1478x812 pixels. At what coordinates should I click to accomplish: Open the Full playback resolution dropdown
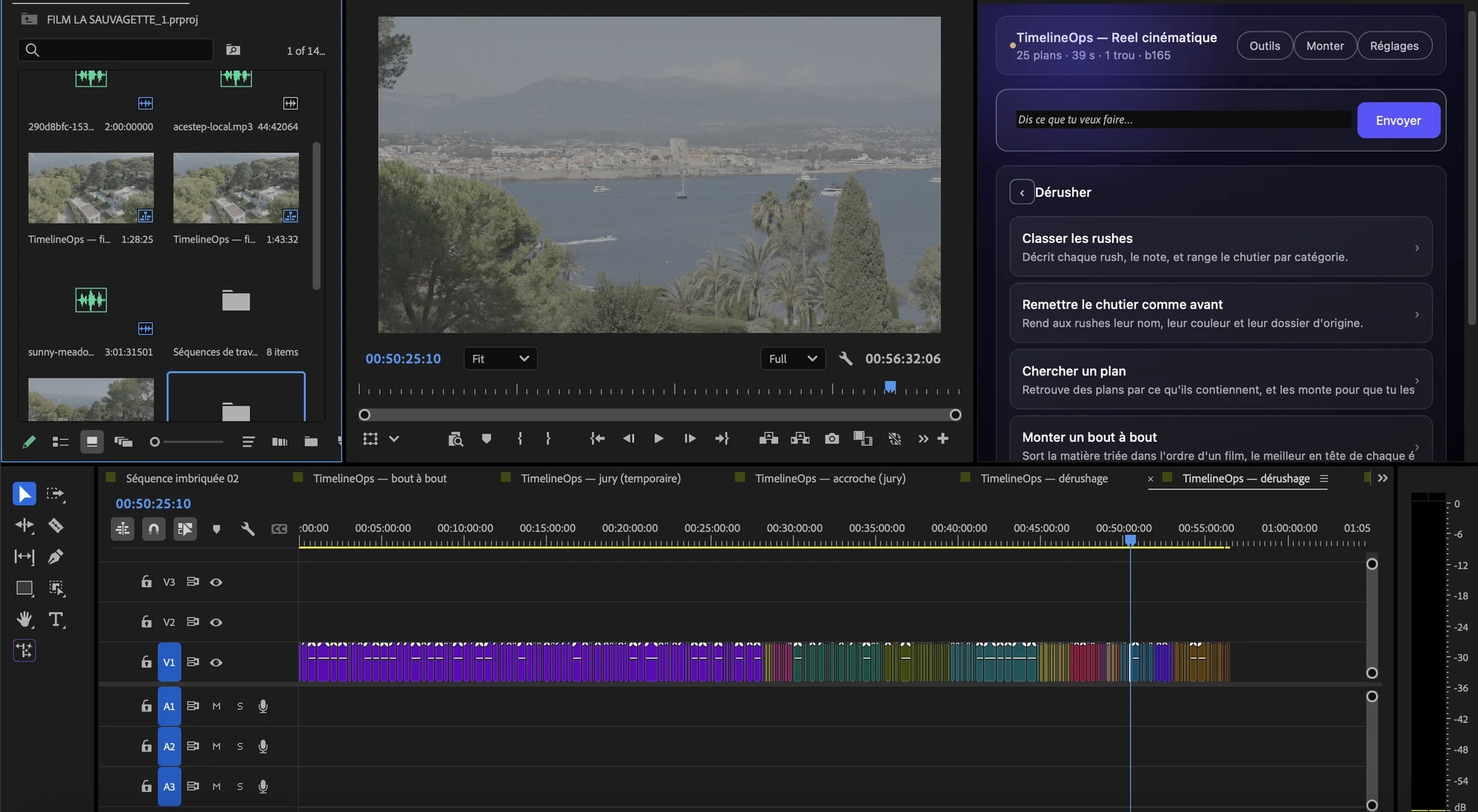click(793, 358)
